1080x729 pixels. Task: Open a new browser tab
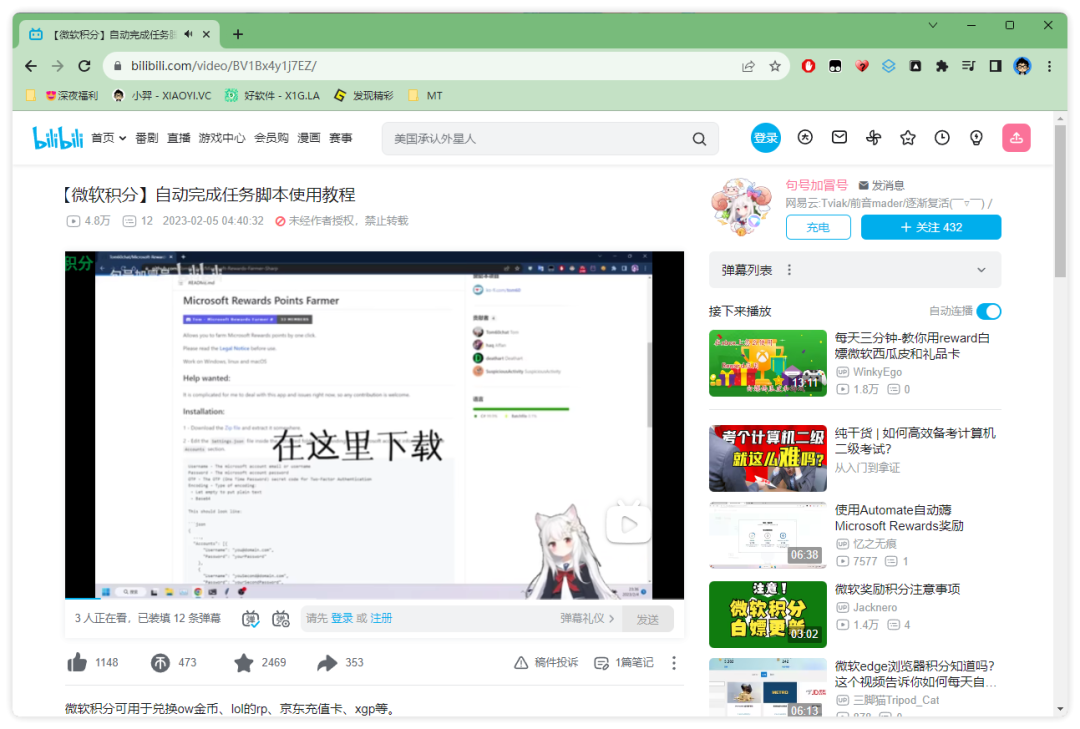238,34
